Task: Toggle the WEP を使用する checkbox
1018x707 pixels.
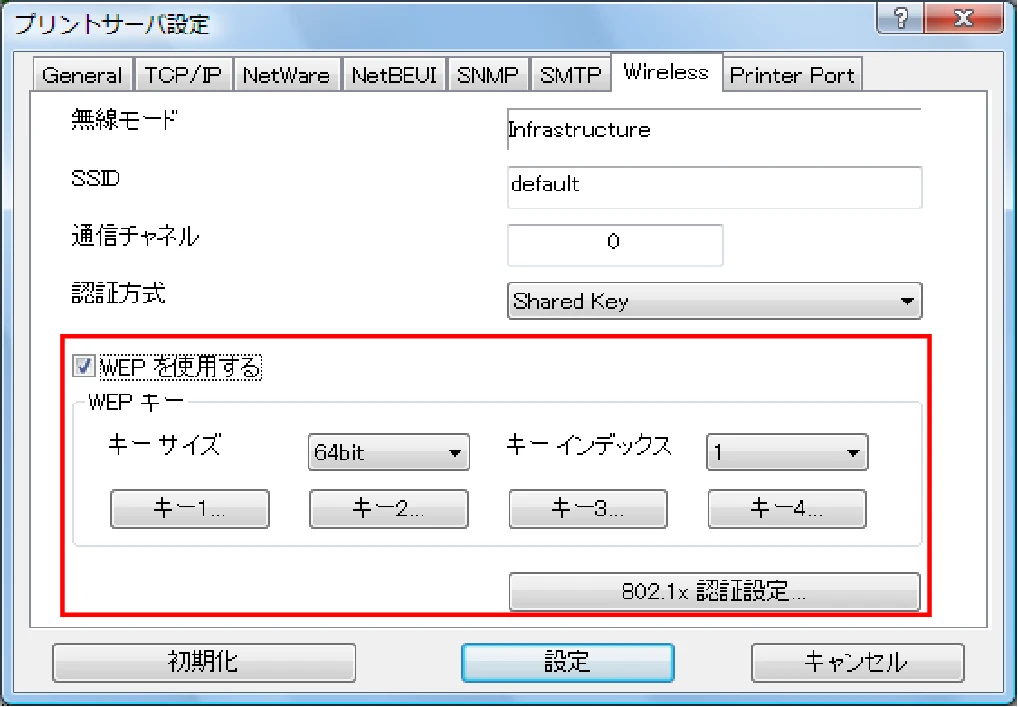Action: tap(84, 366)
